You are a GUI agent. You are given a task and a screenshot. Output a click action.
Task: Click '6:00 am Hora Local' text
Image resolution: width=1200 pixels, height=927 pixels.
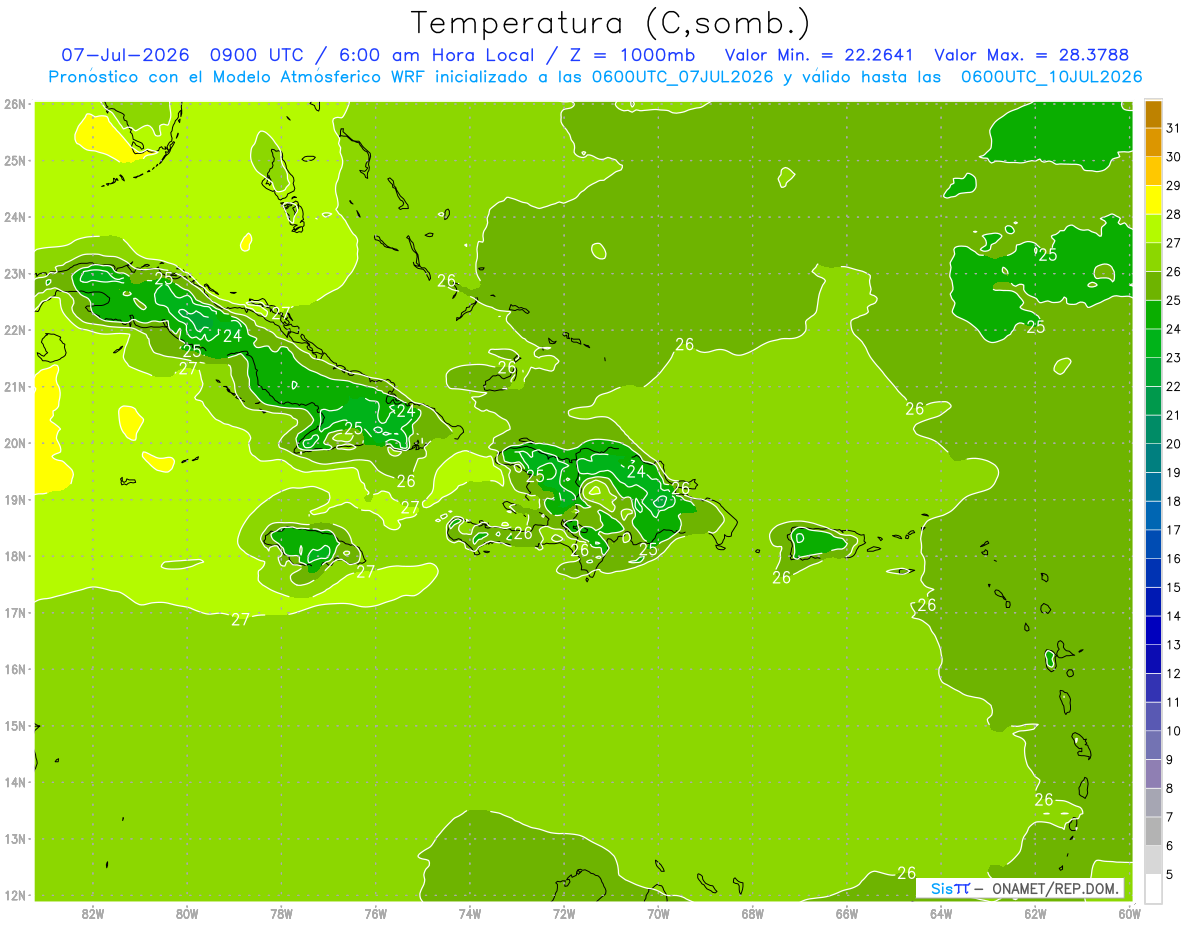pos(438,55)
